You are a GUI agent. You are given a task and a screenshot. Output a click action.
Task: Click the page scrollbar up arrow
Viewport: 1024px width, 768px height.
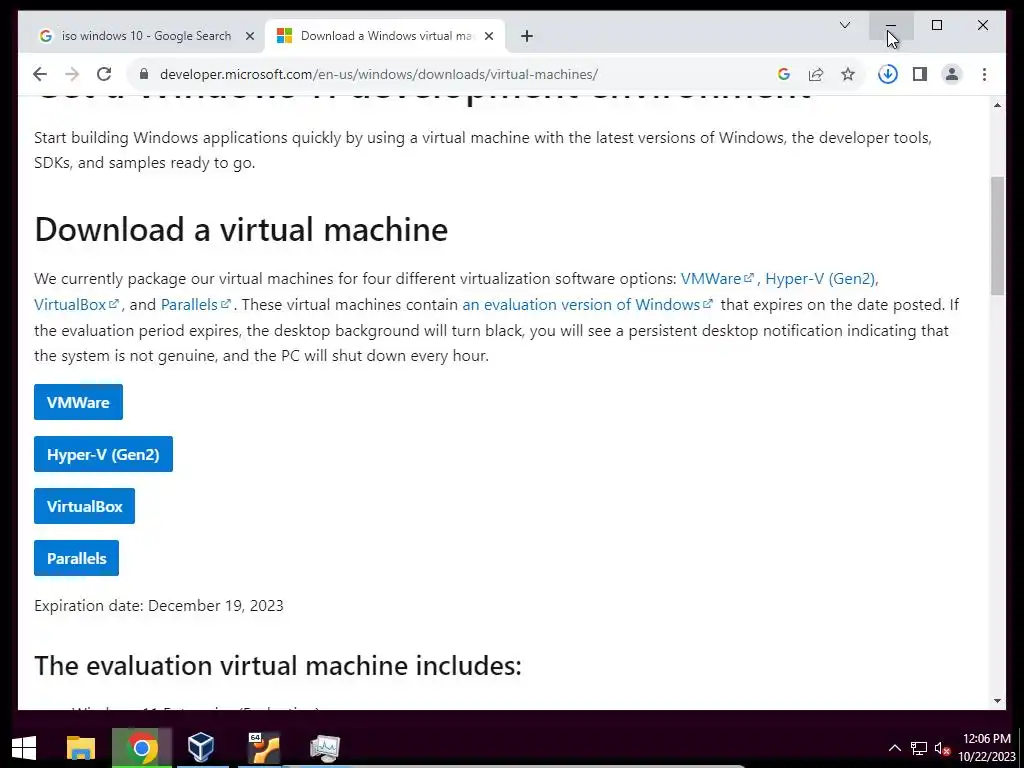997,105
